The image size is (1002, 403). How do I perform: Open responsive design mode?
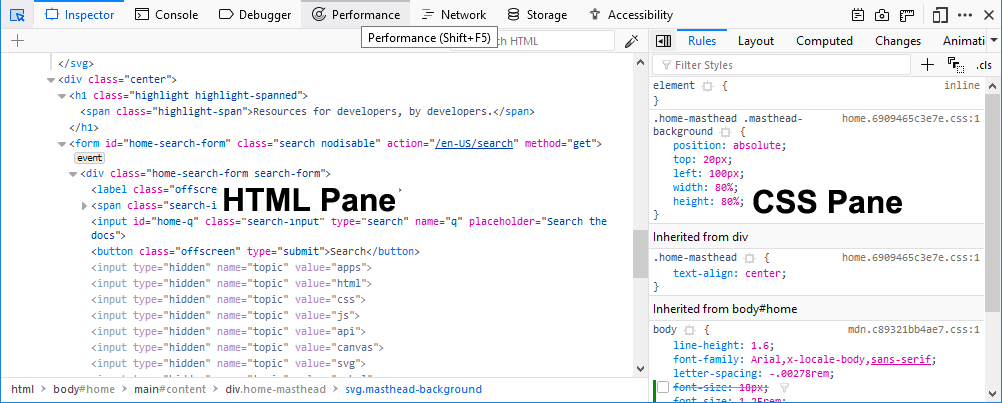pyautogui.click(x=940, y=15)
